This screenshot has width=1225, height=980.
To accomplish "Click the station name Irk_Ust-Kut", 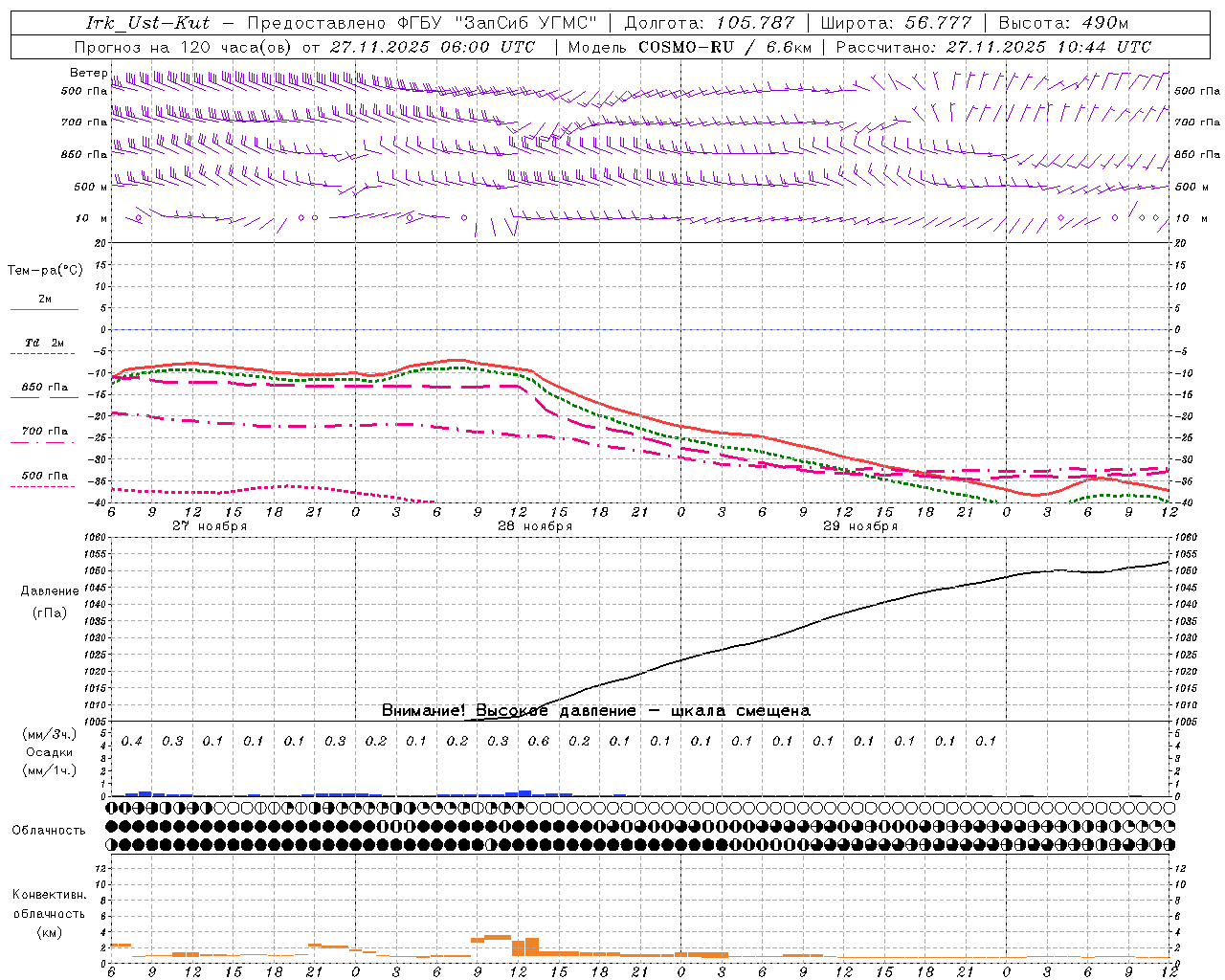I will (148, 23).
